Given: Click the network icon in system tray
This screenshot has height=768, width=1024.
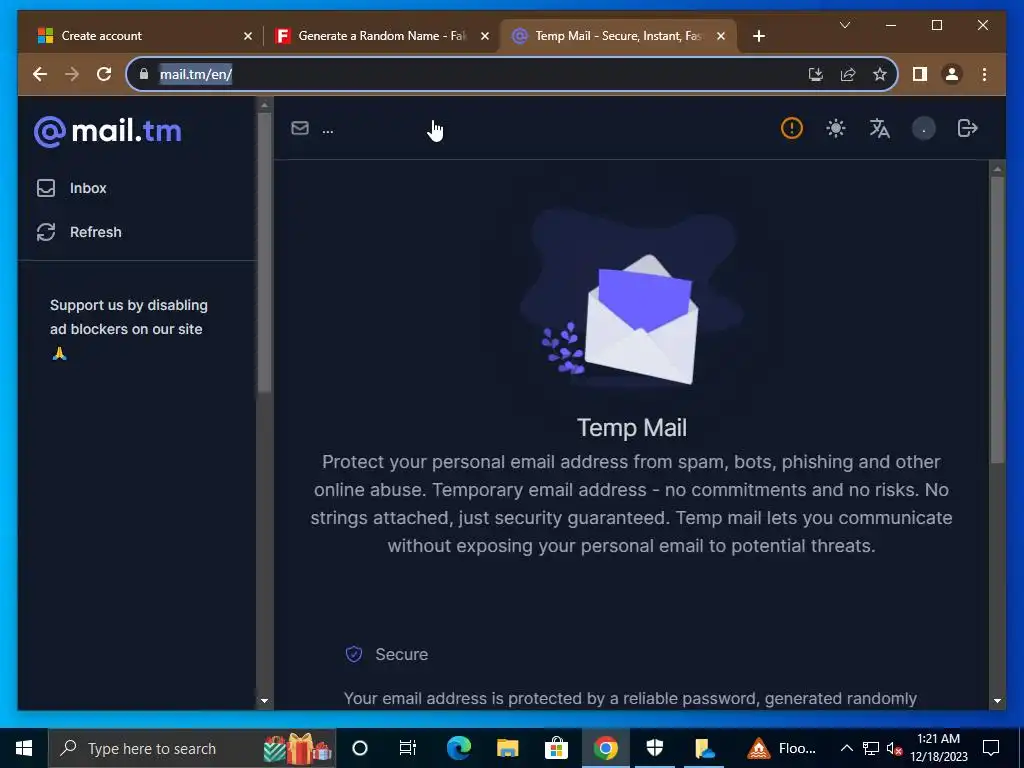Looking at the screenshot, I should coord(871,748).
